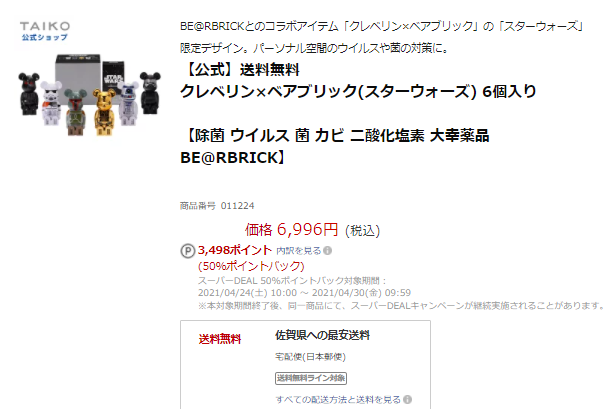Click the product title クレベリン×ベアブリック
The image size is (606, 409).
358,92
